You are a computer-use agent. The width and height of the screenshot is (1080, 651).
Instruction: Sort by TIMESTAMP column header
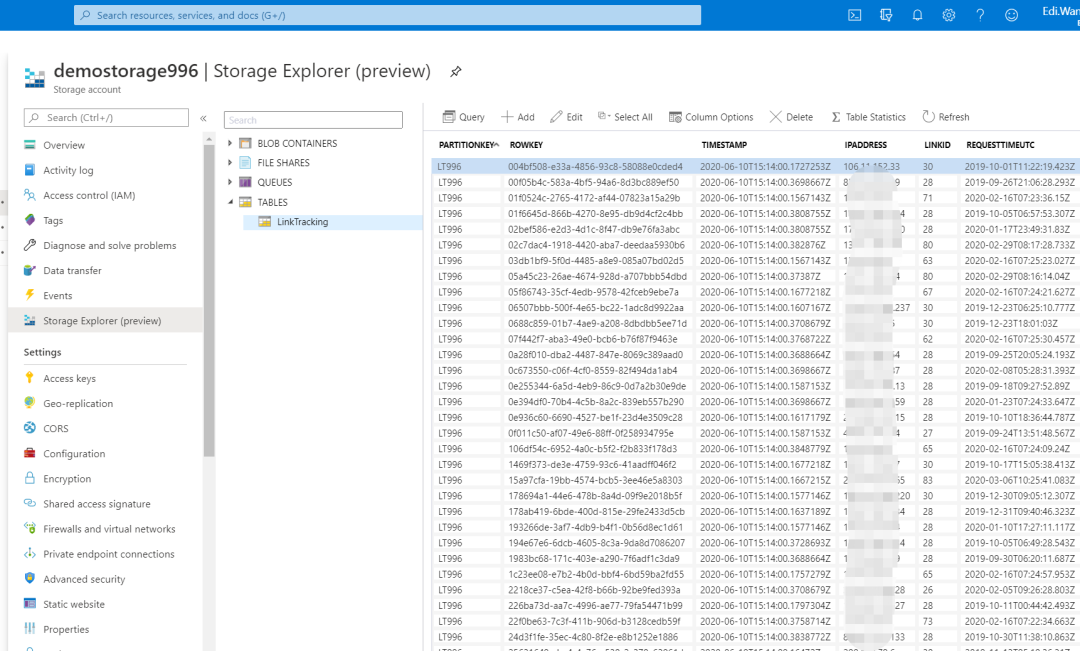[x=724, y=145]
